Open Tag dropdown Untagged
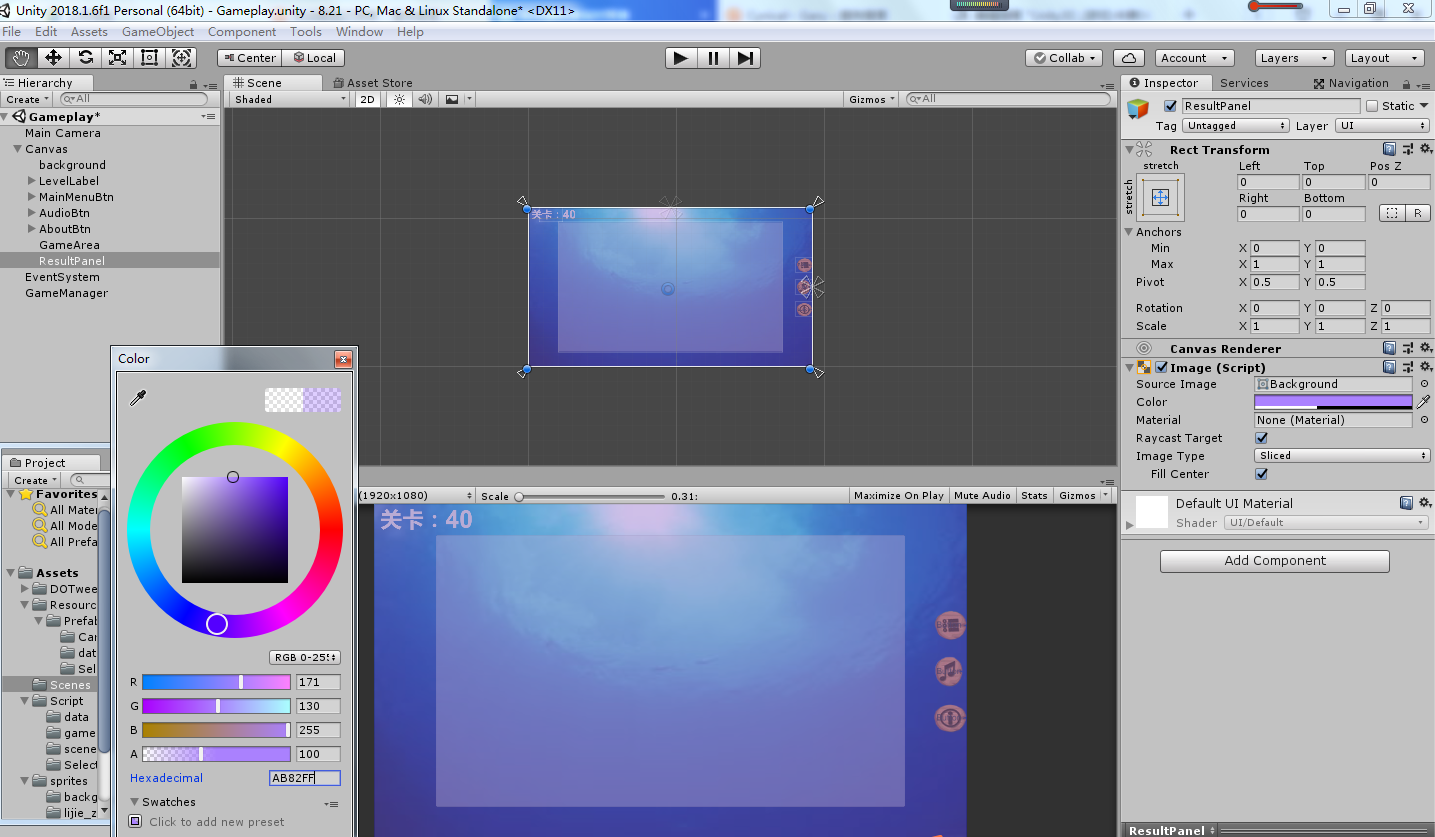The height and width of the screenshot is (837, 1435). tap(1236, 126)
